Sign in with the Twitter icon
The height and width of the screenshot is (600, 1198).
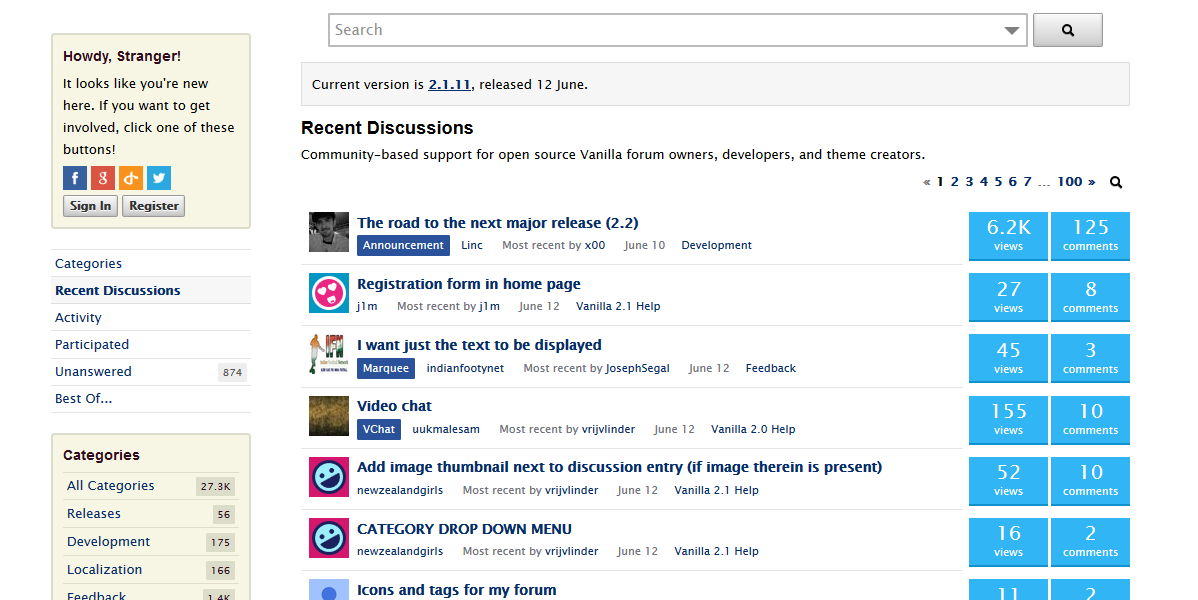point(159,178)
